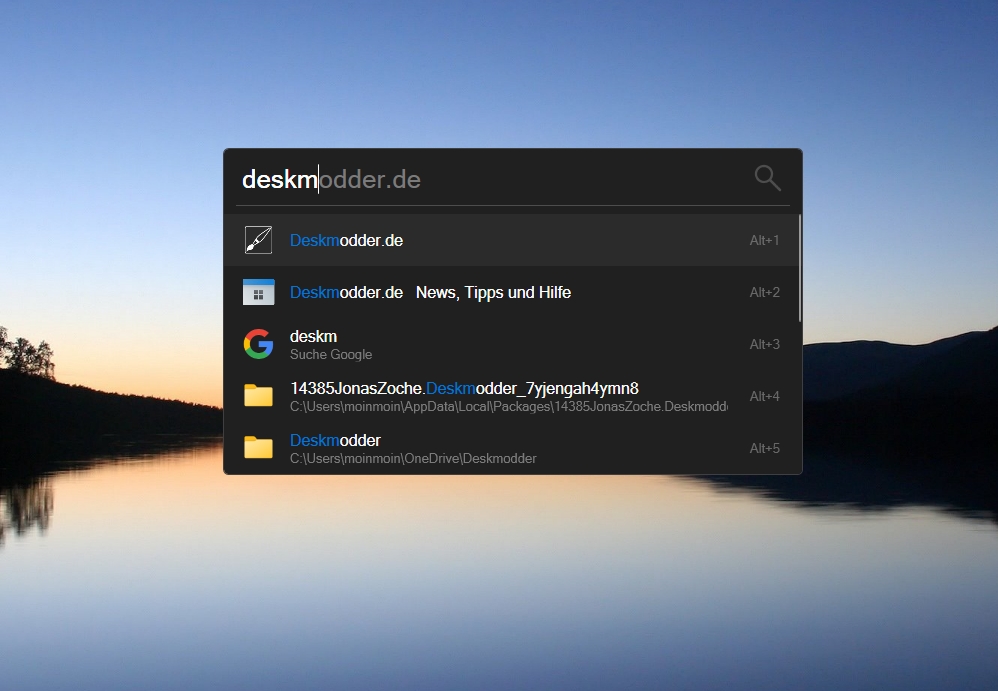Click the Alt+1 shortcut label
Image resolution: width=998 pixels, height=691 pixels.
pyautogui.click(x=764, y=241)
